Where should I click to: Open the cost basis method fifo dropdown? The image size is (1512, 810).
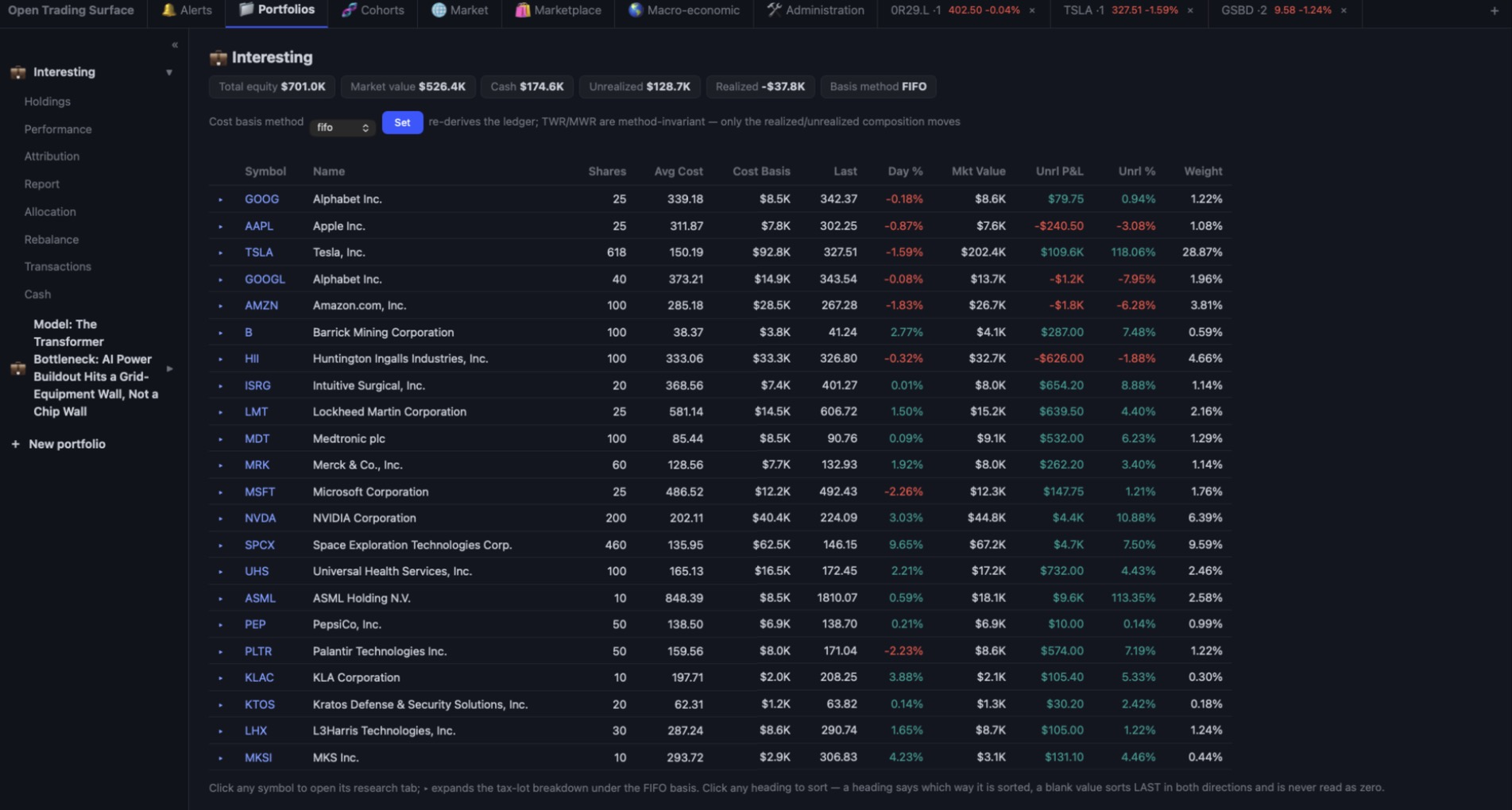(x=342, y=127)
